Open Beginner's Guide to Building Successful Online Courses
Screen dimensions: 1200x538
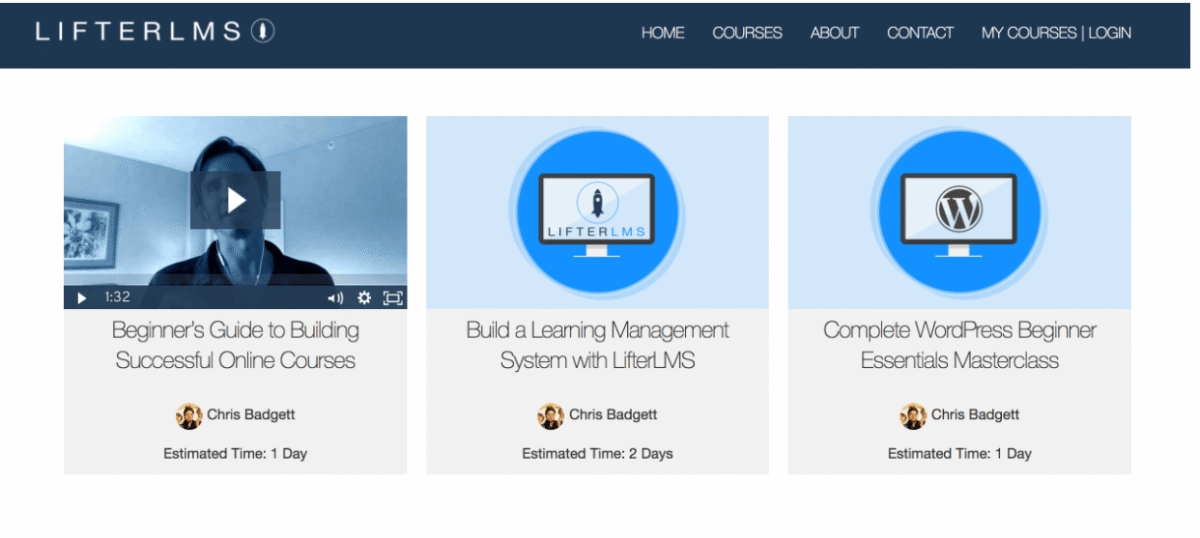click(235, 345)
